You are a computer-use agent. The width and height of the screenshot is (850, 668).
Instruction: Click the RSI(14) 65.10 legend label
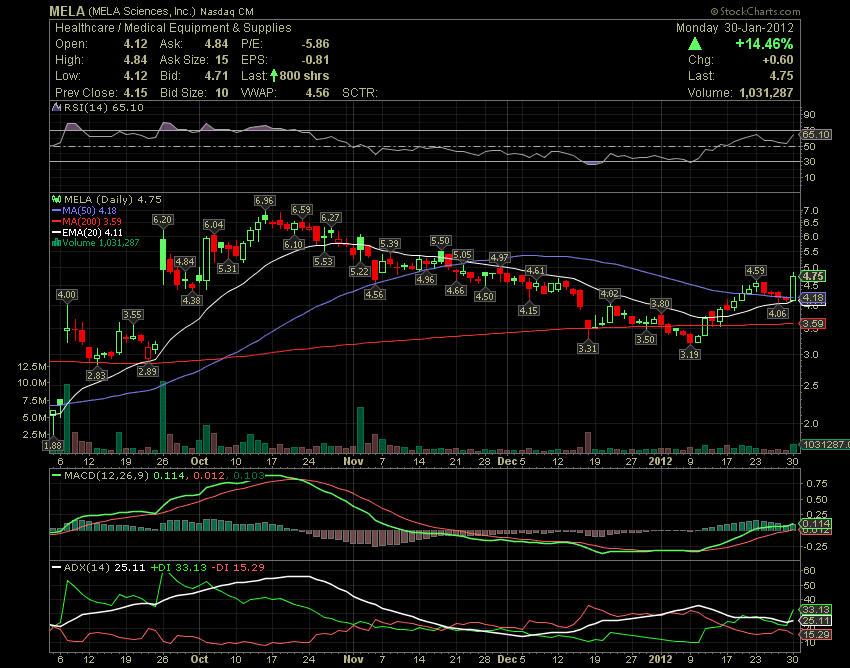click(104, 107)
